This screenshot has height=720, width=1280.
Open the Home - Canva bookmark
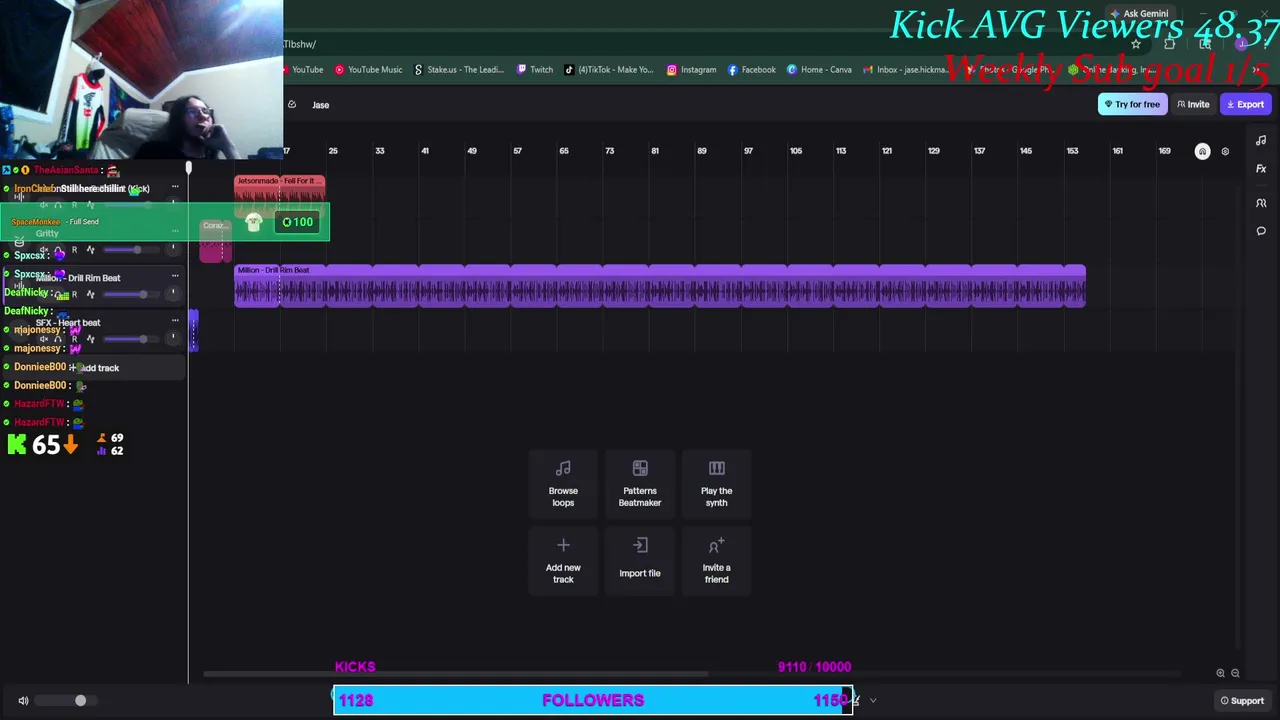pyautogui.click(x=819, y=70)
